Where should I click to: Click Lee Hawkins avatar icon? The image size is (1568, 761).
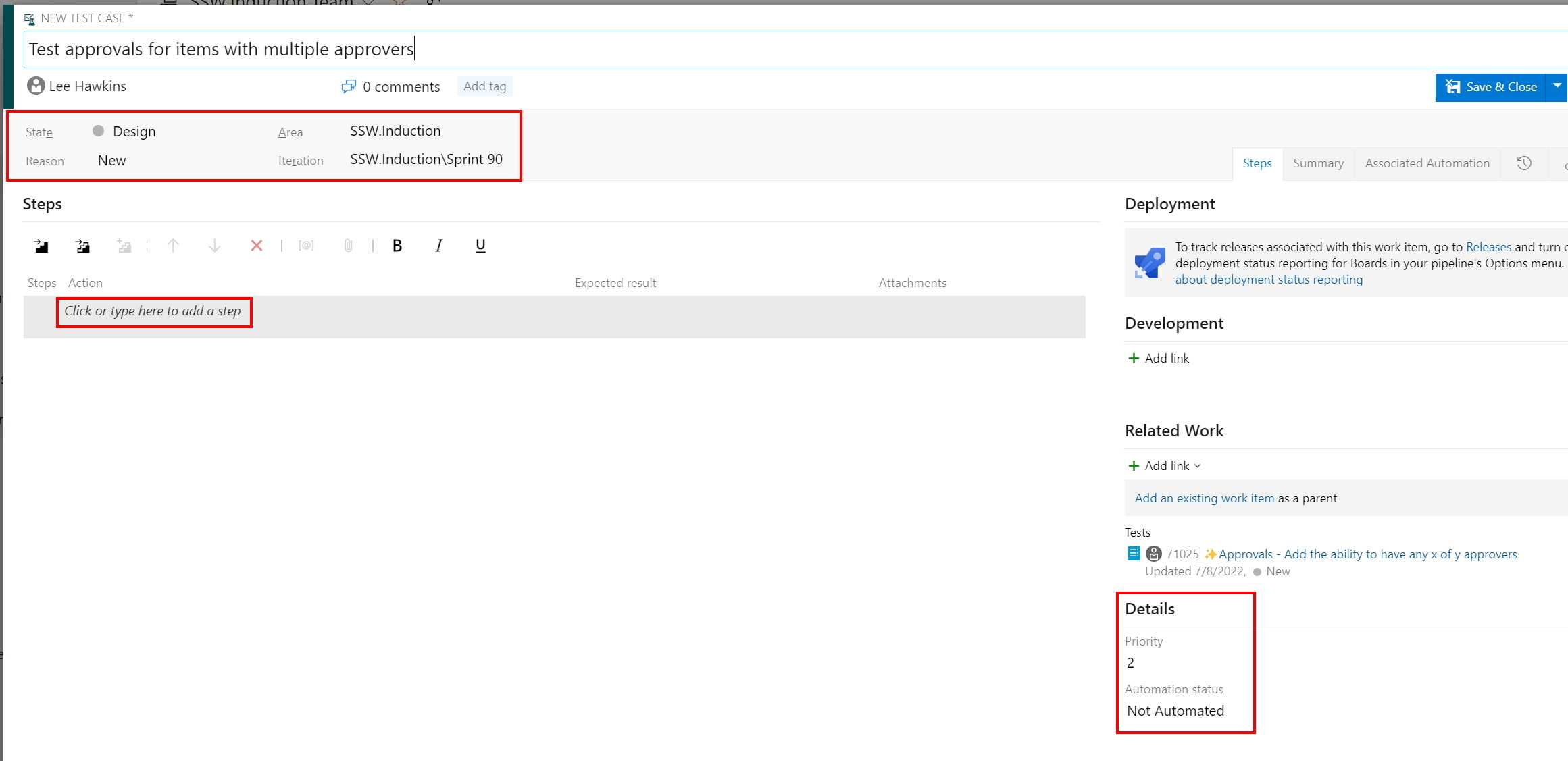click(x=36, y=86)
